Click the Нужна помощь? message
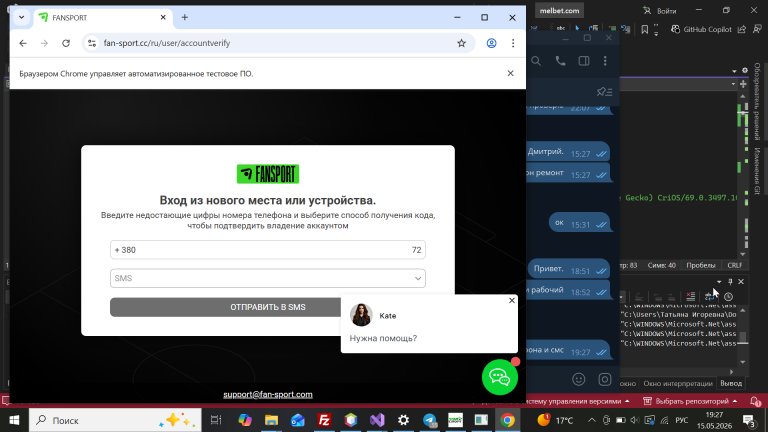768x432 pixels. pyautogui.click(x=384, y=338)
